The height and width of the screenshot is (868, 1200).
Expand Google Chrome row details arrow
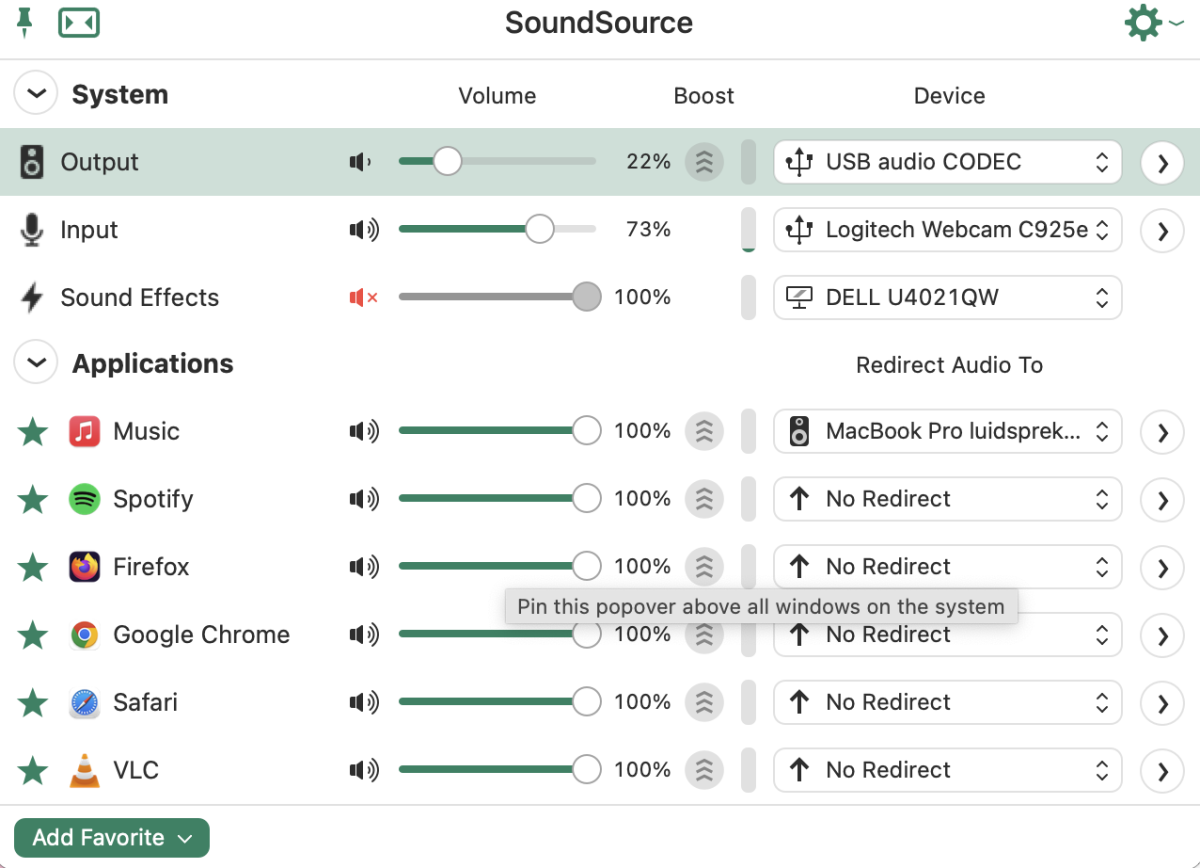click(x=1162, y=634)
